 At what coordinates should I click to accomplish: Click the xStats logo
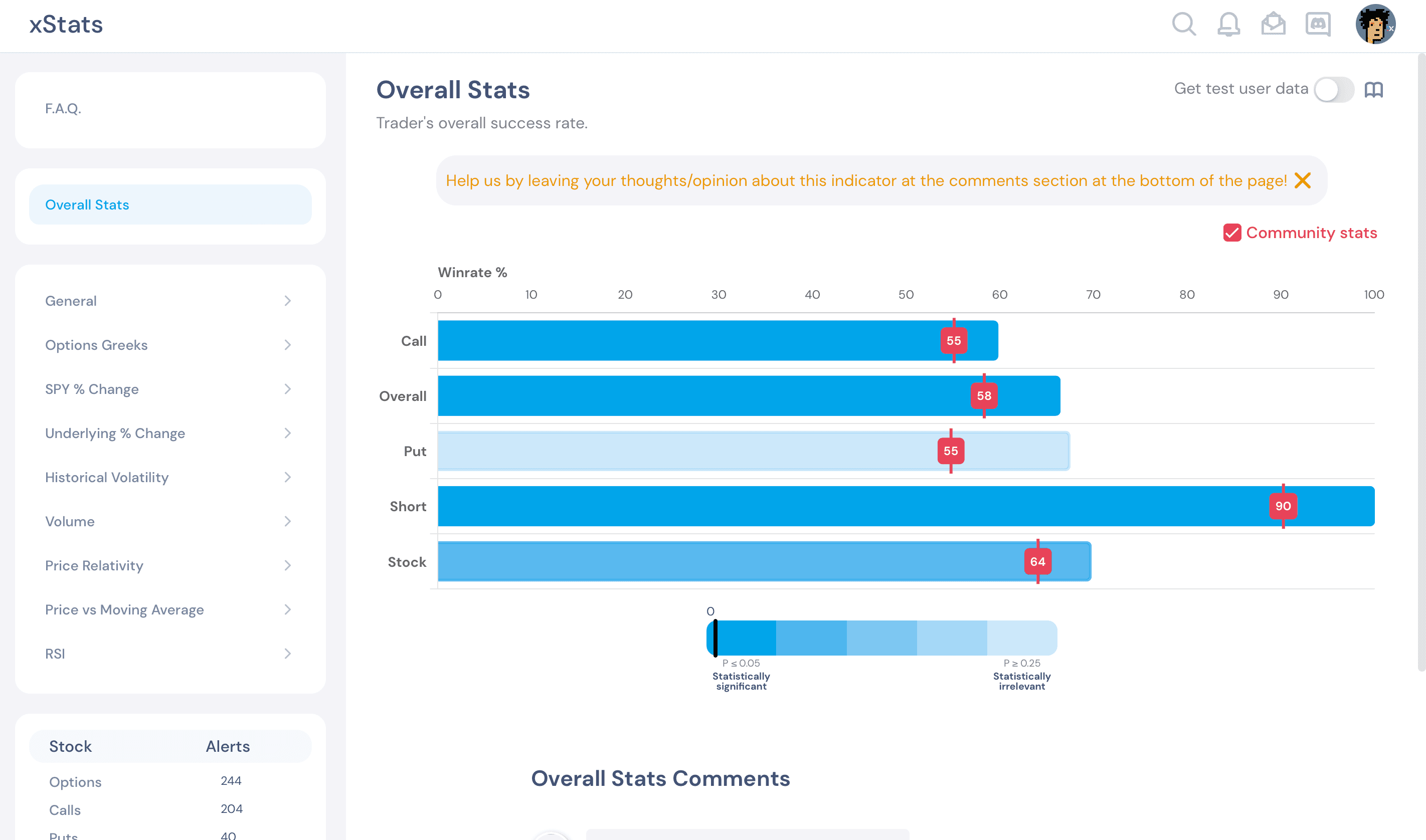tap(66, 25)
